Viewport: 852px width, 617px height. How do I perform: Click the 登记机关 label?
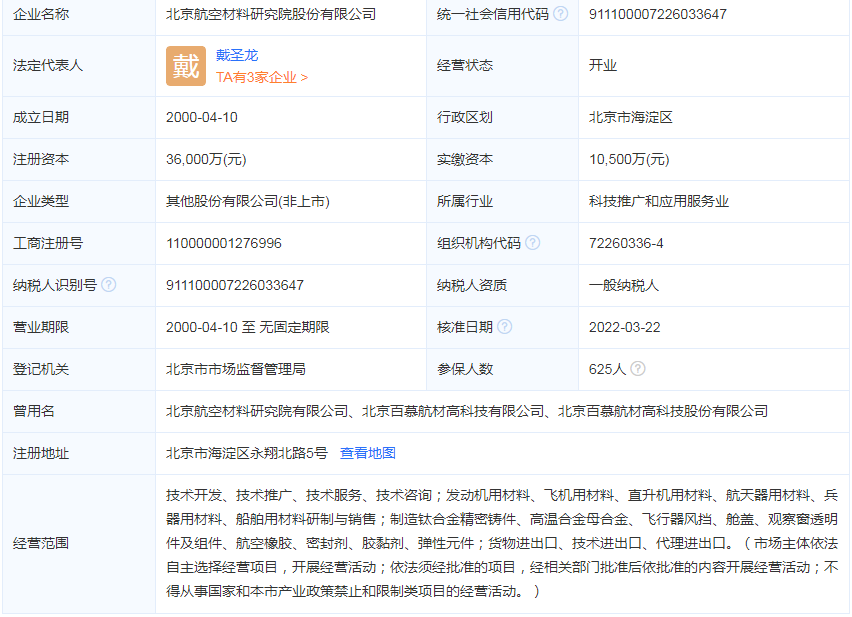point(41,369)
